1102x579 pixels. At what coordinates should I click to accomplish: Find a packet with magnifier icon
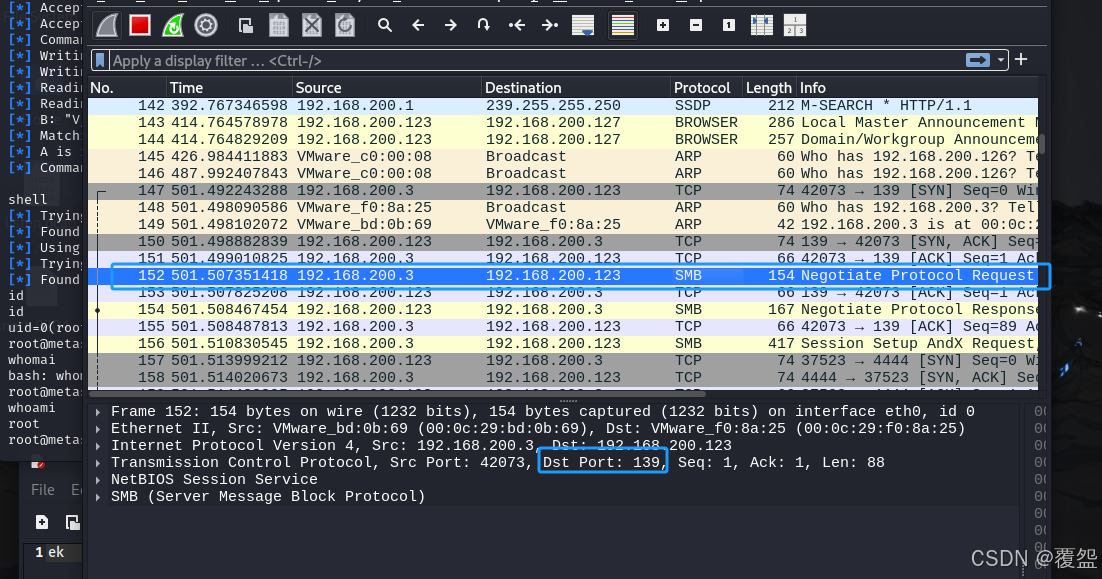(x=384, y=26)
